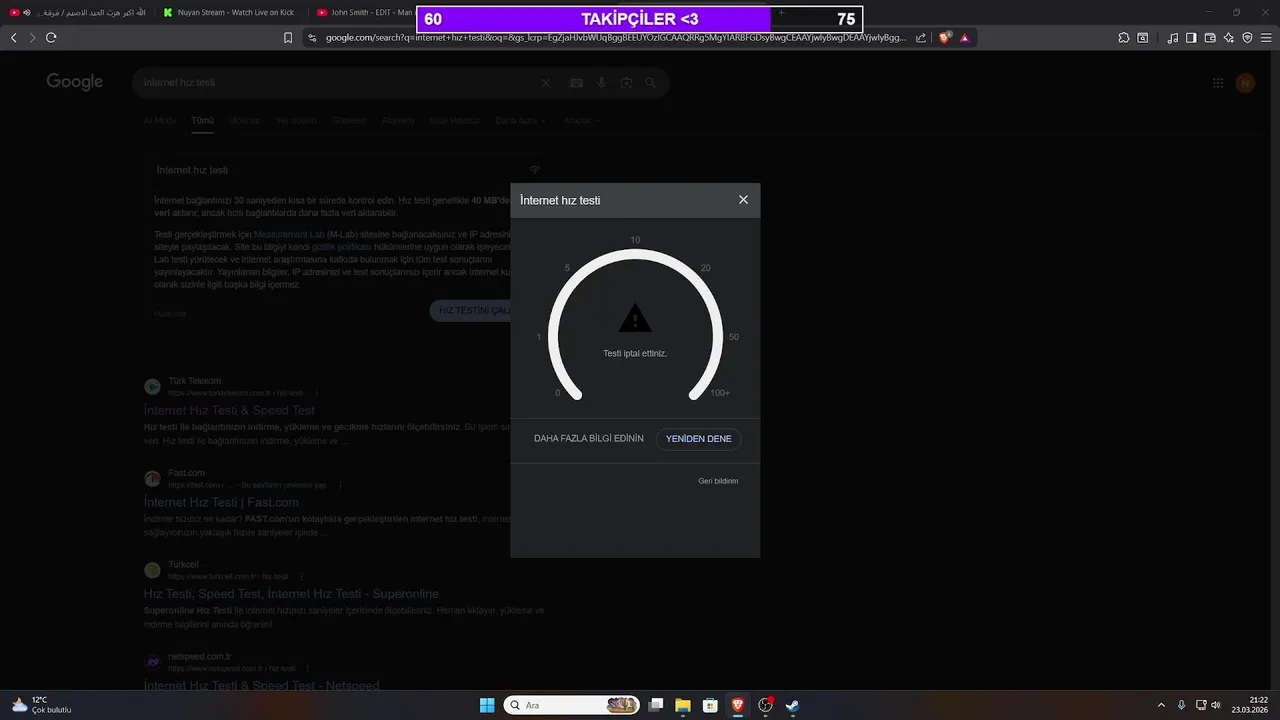Image resolution: width=1280 pixels, height=720 pixels.
Task: Start voice search with microphone icon
Action: [601, 83]
